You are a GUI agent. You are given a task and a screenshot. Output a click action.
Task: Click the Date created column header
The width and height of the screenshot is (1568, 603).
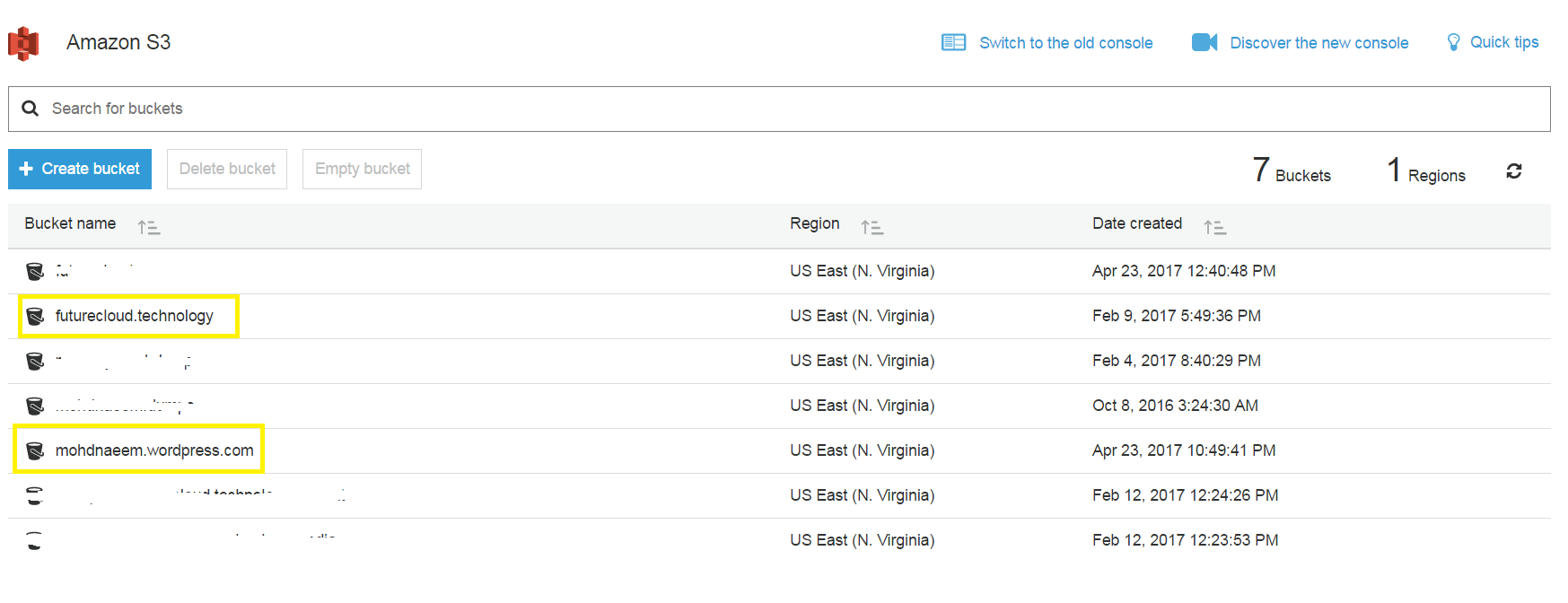1137,223
